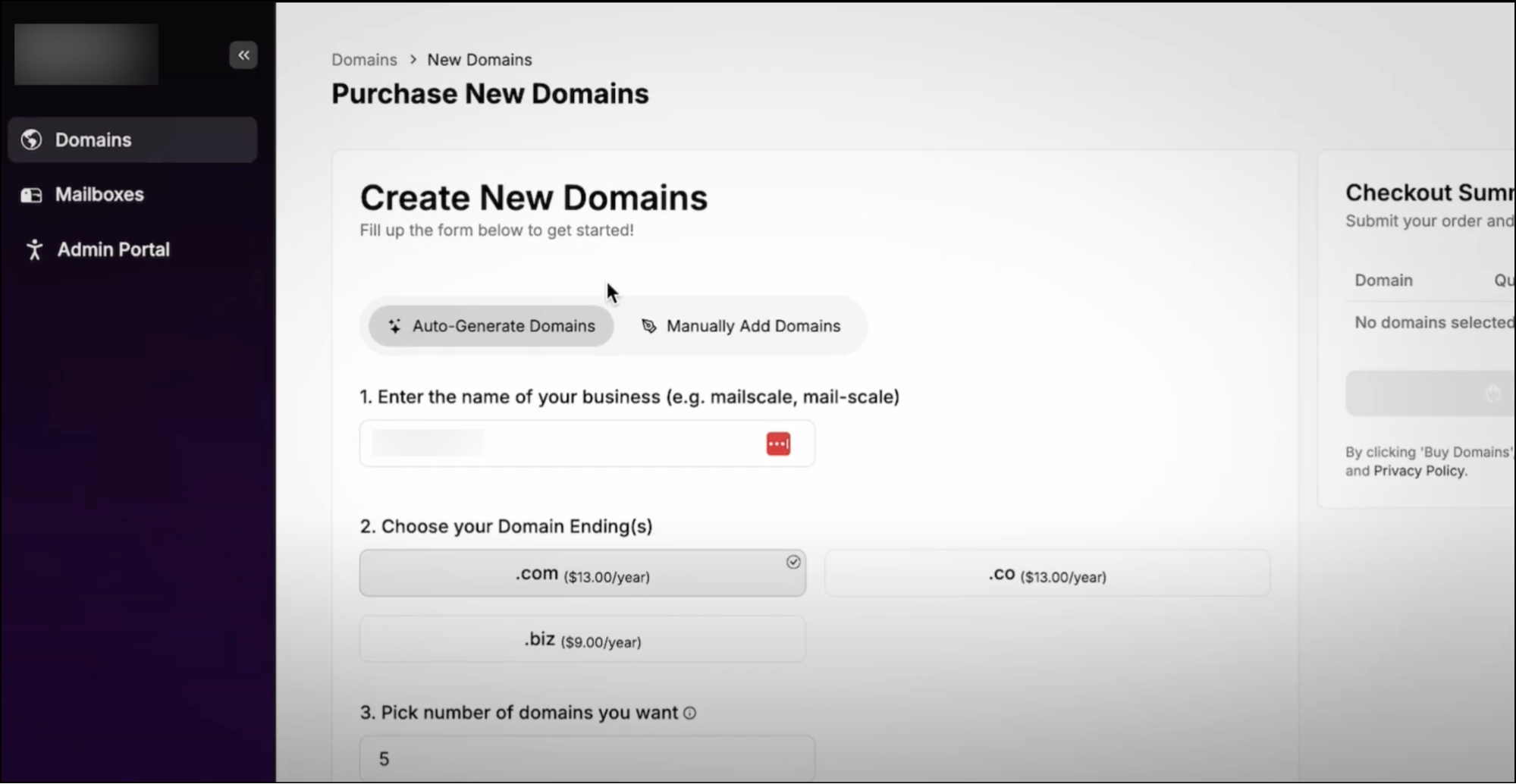Click the Domain column header in checkout
The image size is (1516, 784).
point(1383,281)
